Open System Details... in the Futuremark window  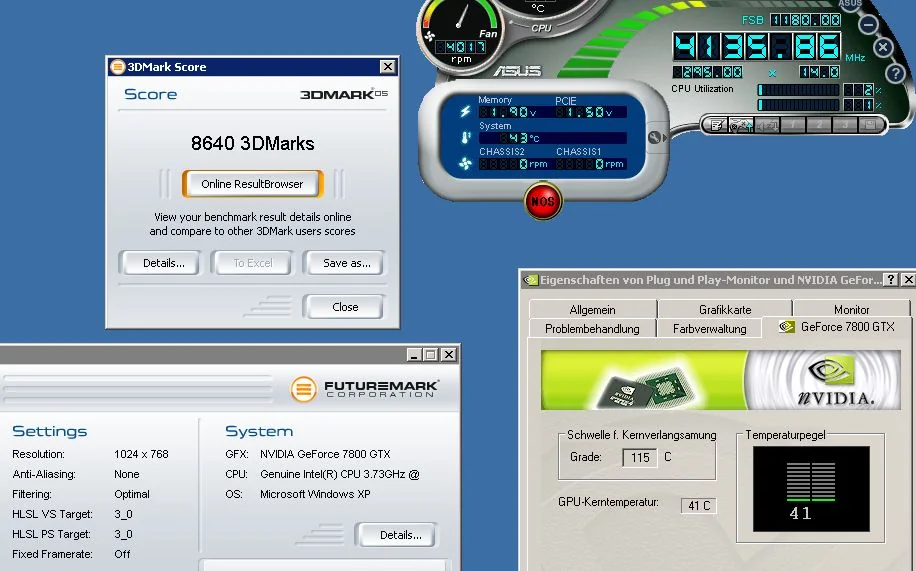[x=396, y=535]
